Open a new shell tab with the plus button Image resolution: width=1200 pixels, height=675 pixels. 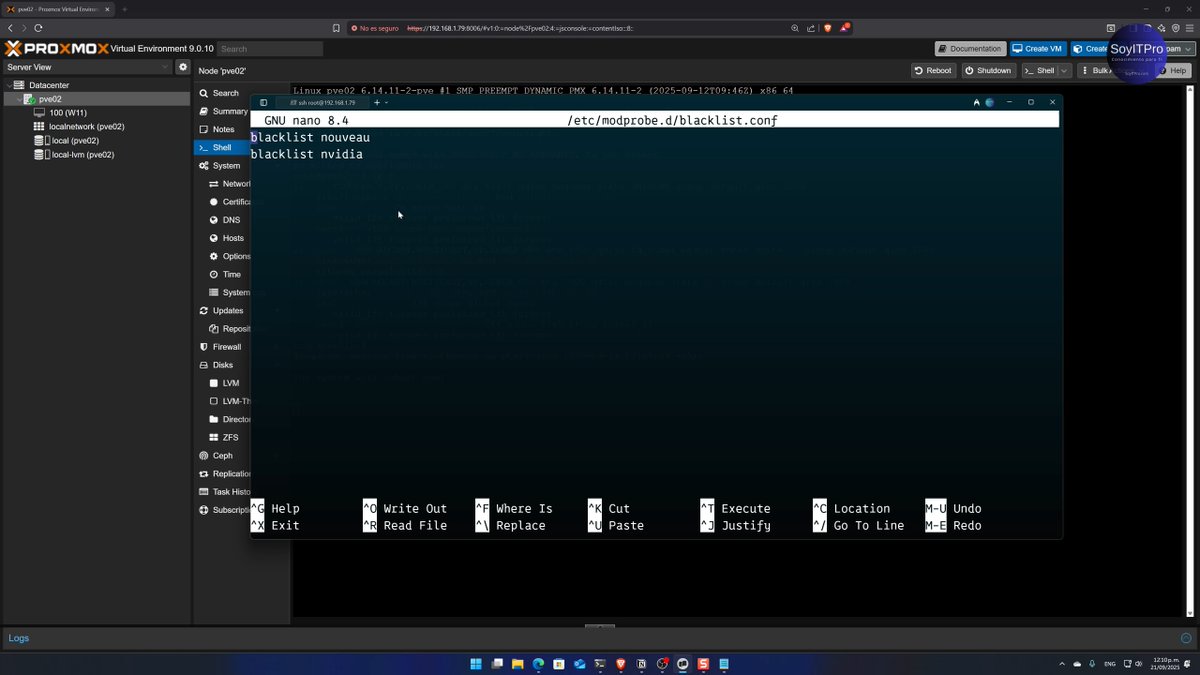[377, 102]
